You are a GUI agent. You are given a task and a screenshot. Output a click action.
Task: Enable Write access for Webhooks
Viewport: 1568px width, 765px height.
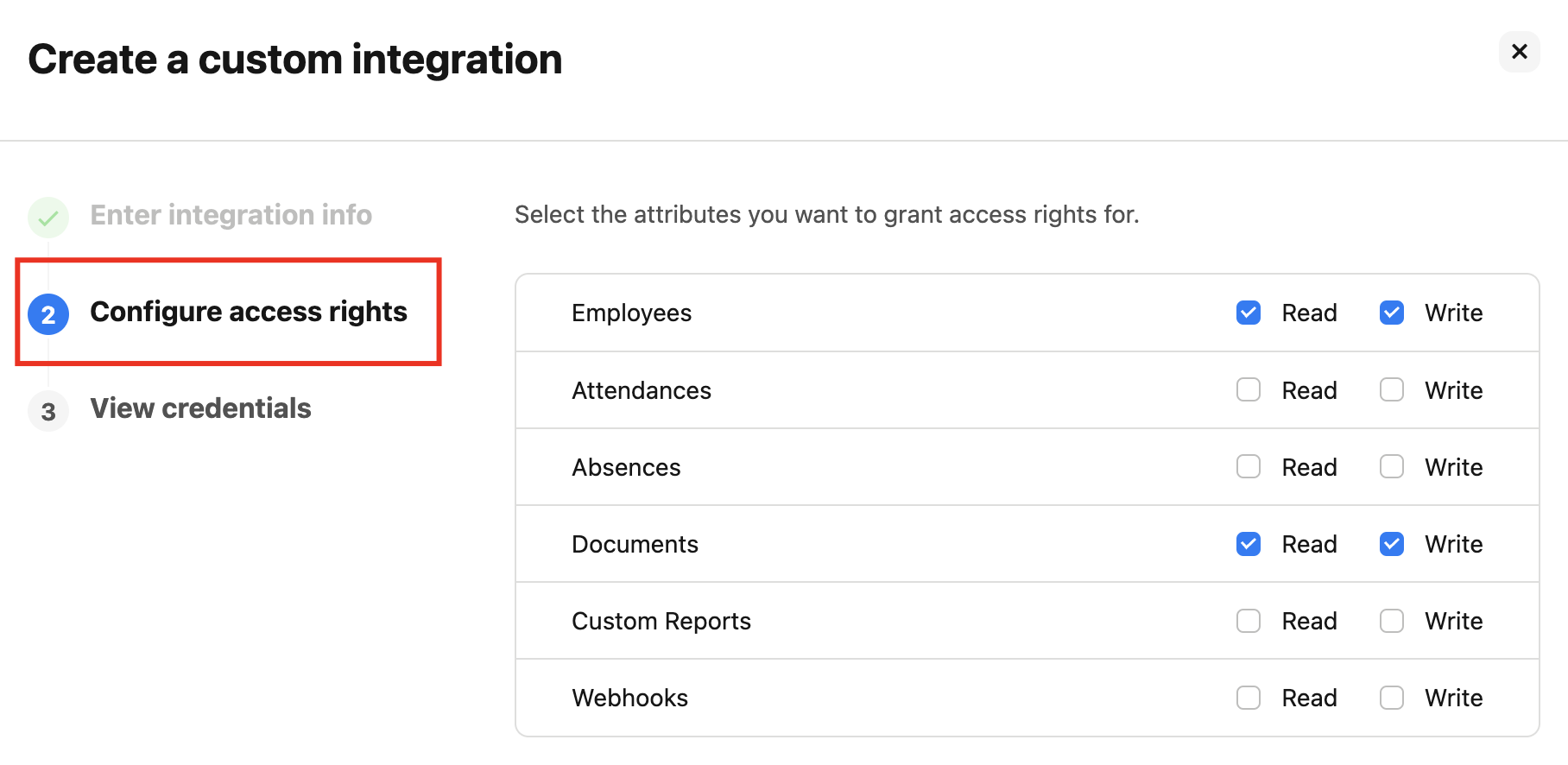click(x=1391, y=697)
